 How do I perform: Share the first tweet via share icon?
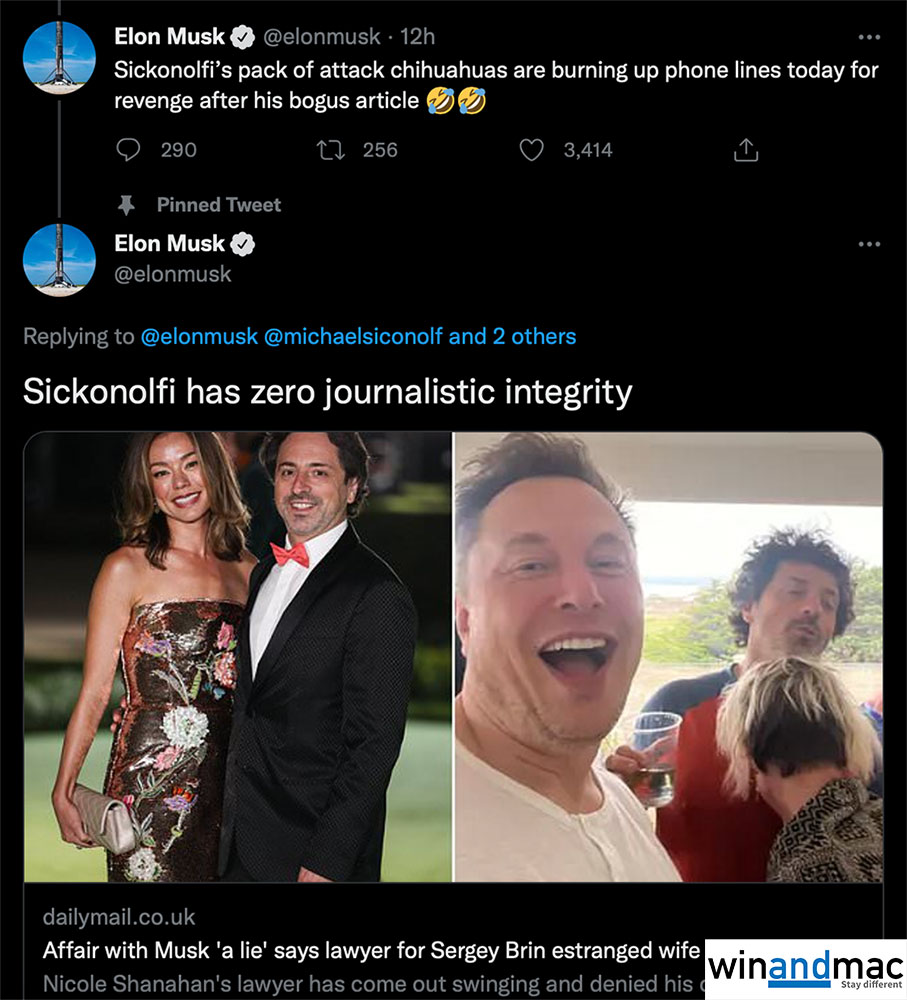tap(746, 151)
